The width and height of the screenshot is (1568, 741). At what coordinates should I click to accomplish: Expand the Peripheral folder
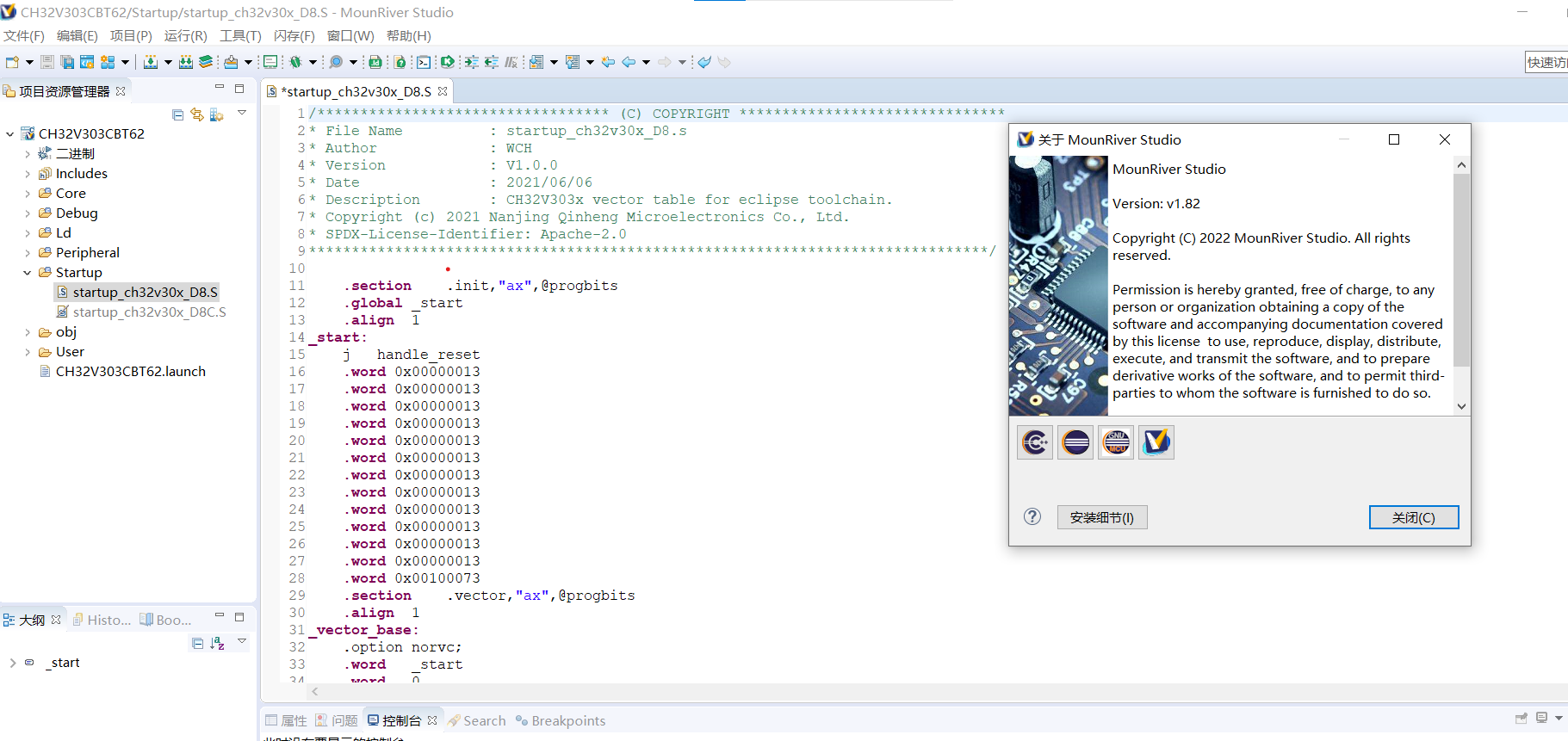pyautogui.click(x=28, y=253)
